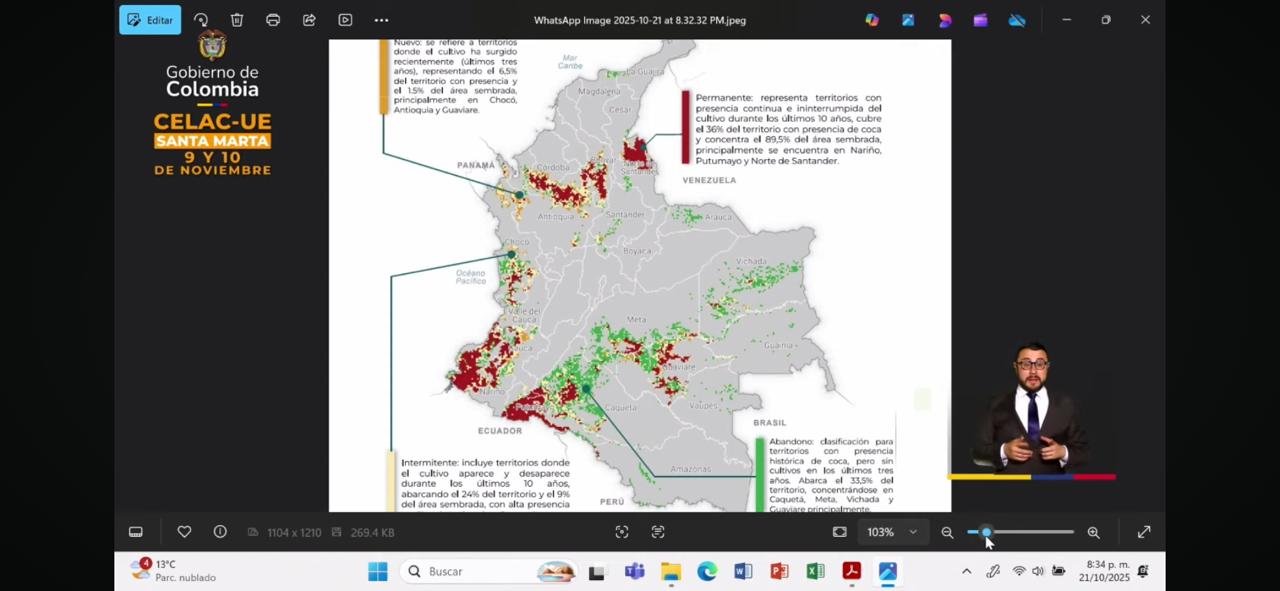Open the three-dots more options menu
This screenshot has width=1280, height=591.
point(381,20)
